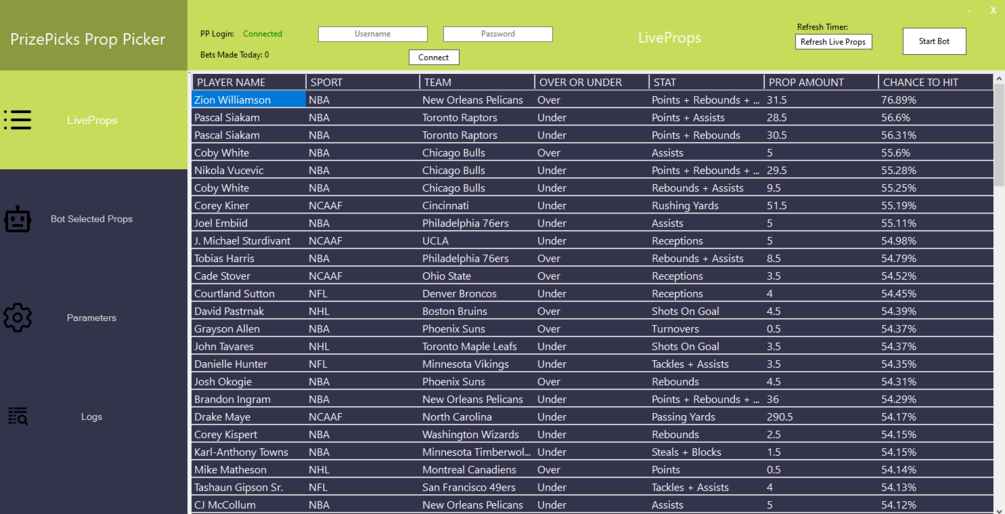
Task: Click the 56.6% chance cell
Action: pyautogui.click(x=936, y=117)
